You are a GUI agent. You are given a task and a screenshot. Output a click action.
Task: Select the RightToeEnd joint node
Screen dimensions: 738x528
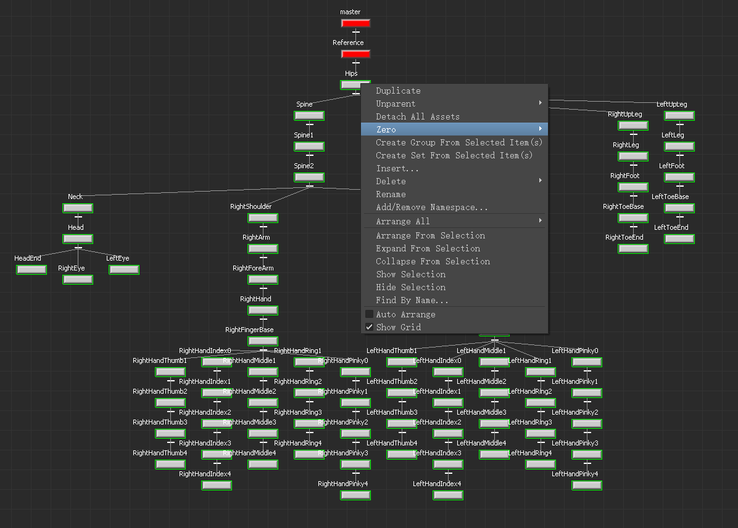[632, 248]
